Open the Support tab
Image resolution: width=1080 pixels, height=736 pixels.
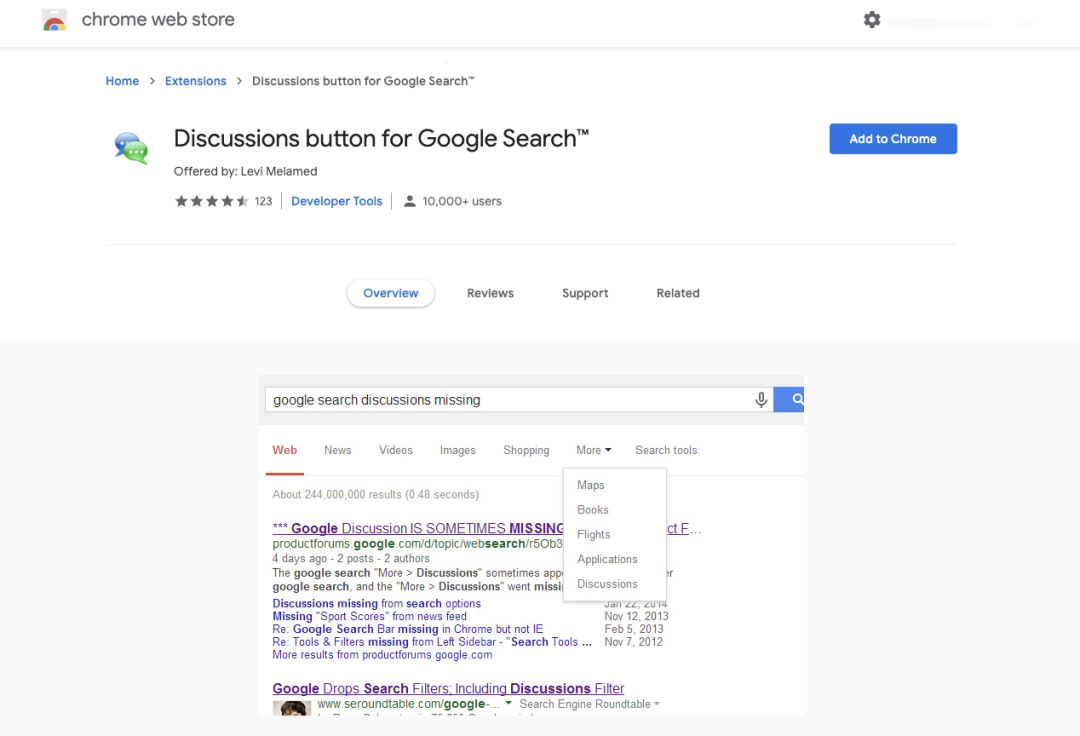585,293
